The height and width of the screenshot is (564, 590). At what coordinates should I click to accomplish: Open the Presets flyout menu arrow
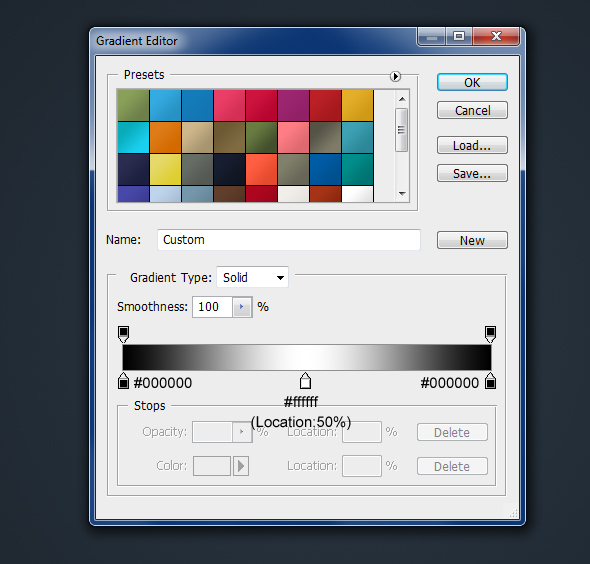(x=395, y=76)
